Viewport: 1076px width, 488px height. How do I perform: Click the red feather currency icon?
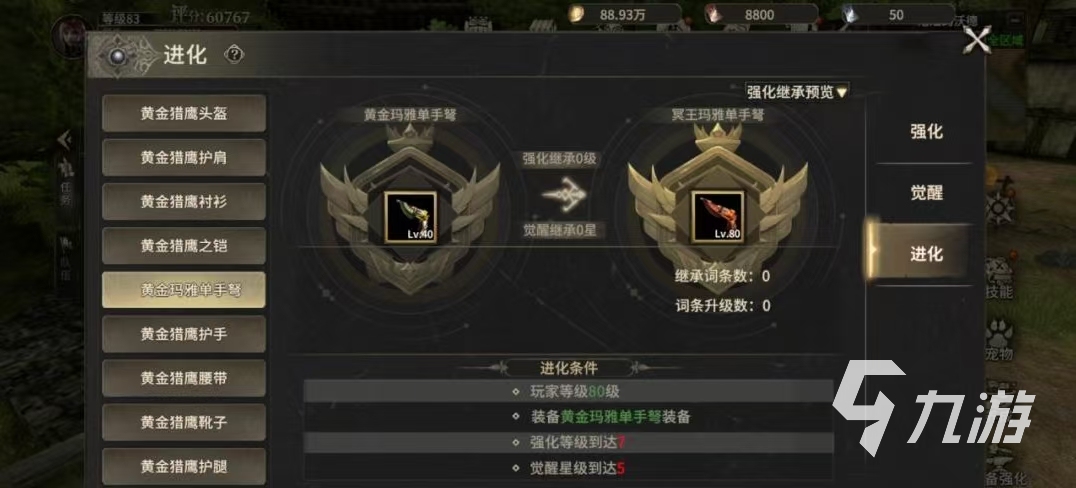click(715, 14)
